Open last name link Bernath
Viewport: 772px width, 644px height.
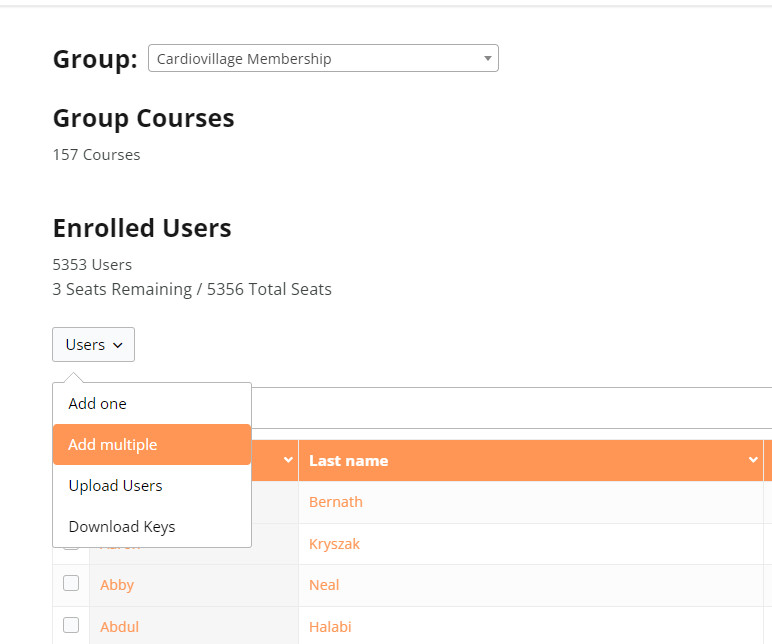coord(336,502)
